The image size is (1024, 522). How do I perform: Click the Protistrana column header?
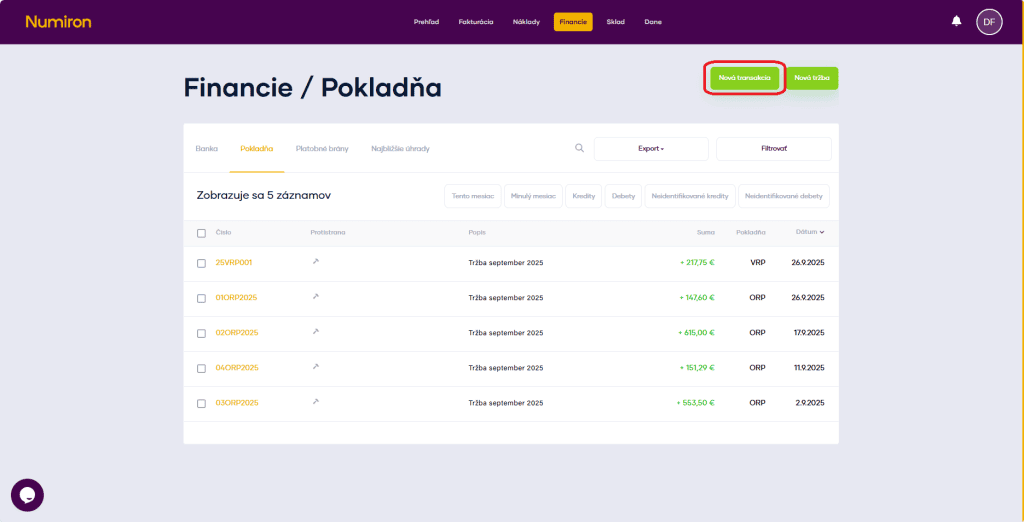coord(328,233)
